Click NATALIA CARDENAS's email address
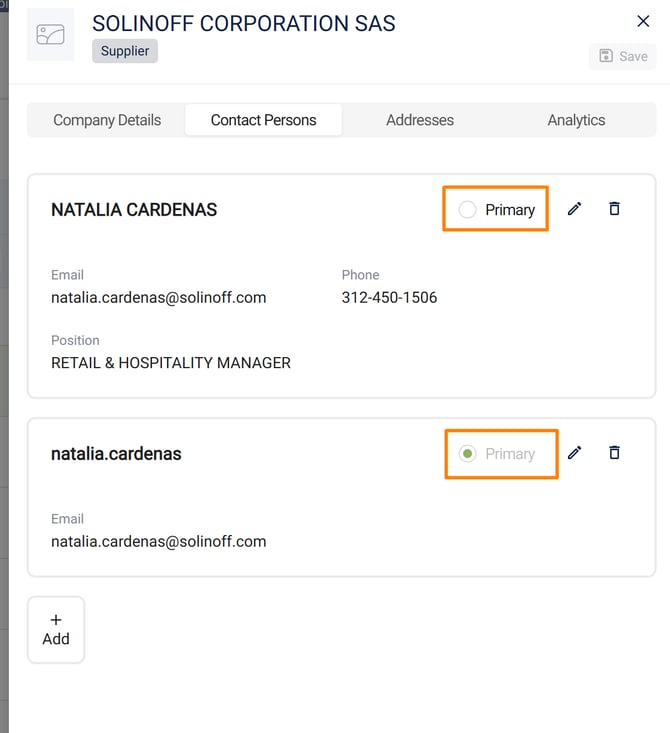 [158, 297]
